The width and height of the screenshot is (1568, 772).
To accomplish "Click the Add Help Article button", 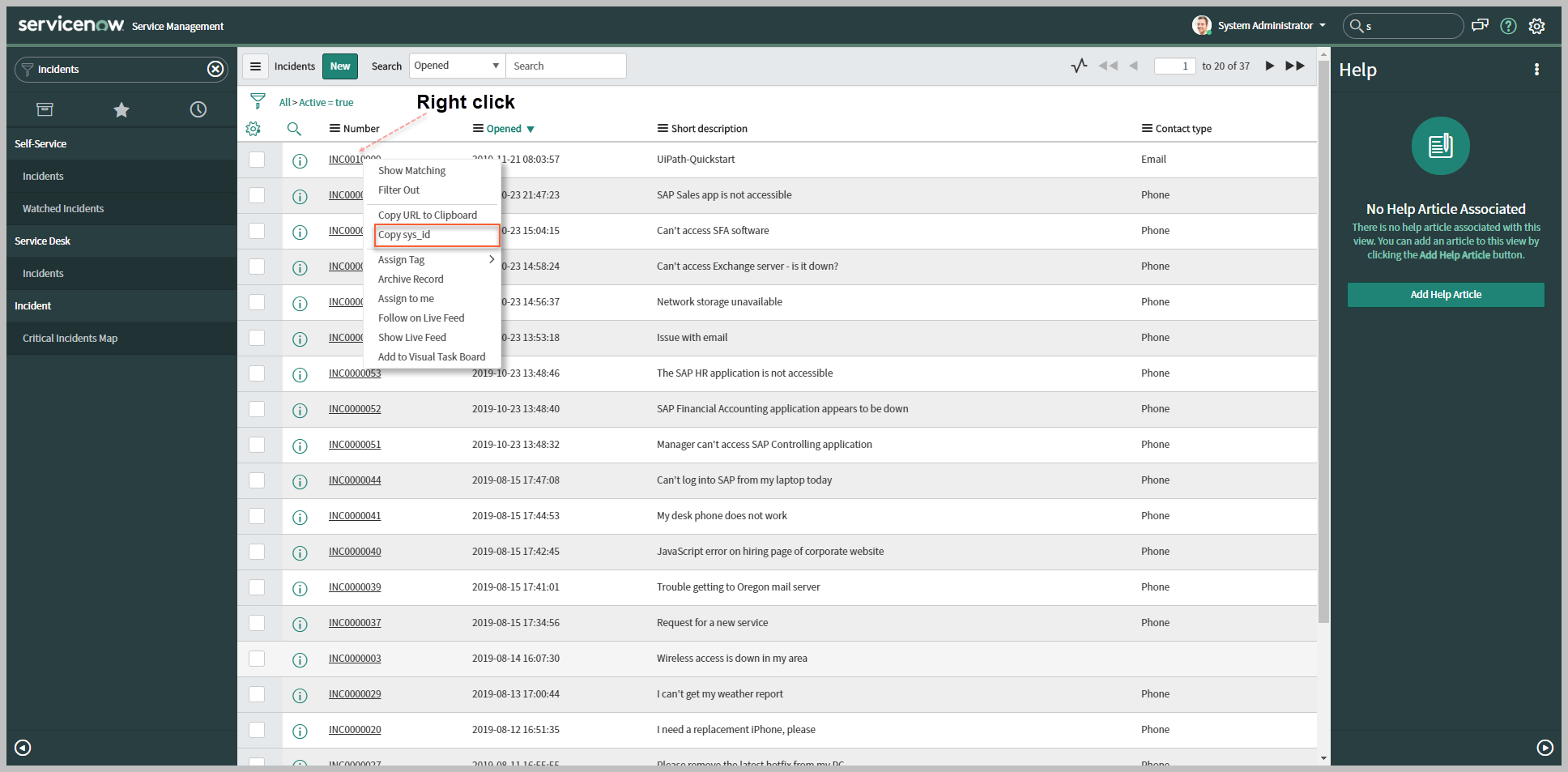I will pos(1446,295).
